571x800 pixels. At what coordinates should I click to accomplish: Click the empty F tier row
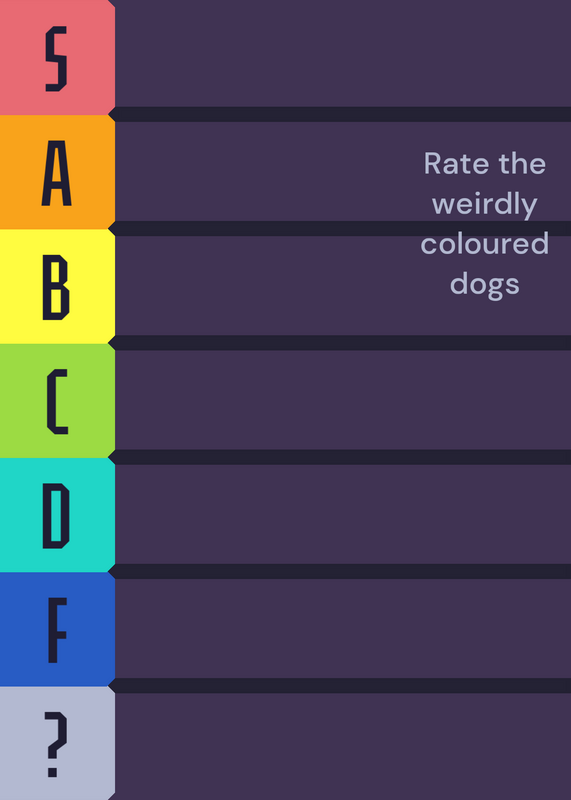point(343,629)
